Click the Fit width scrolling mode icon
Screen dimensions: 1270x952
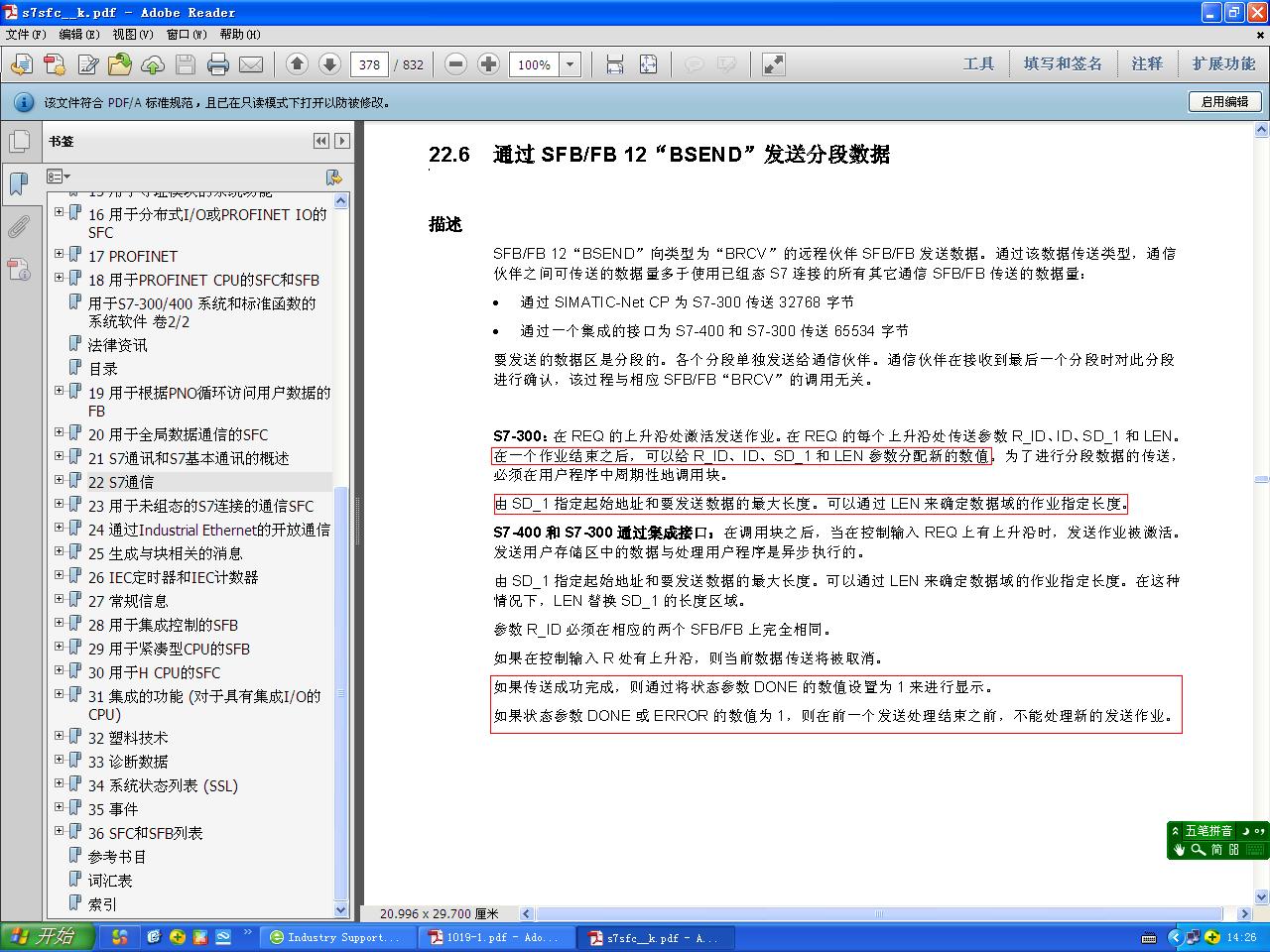coord(615,64)
